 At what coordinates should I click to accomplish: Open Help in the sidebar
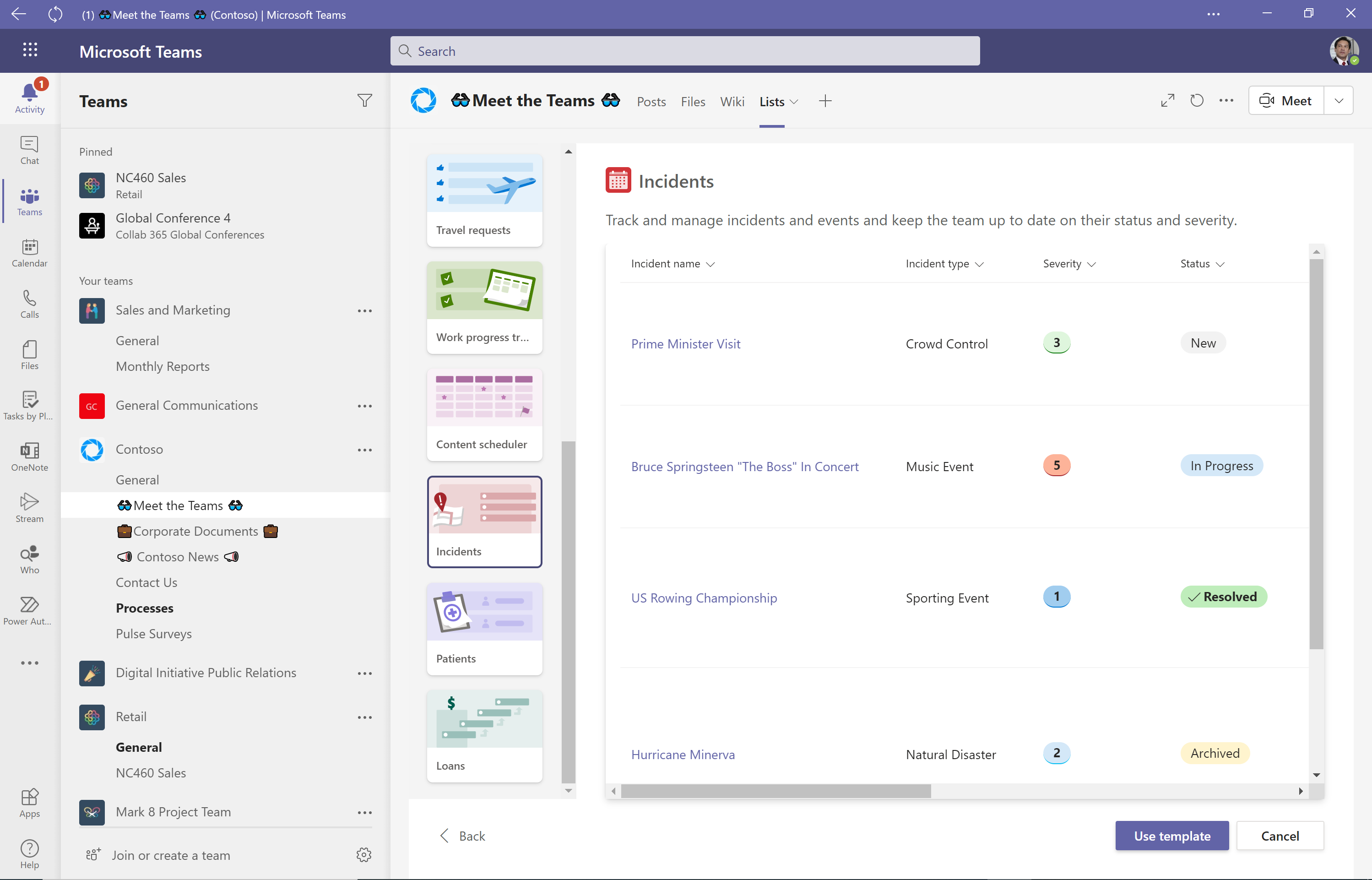coord(30,855)
